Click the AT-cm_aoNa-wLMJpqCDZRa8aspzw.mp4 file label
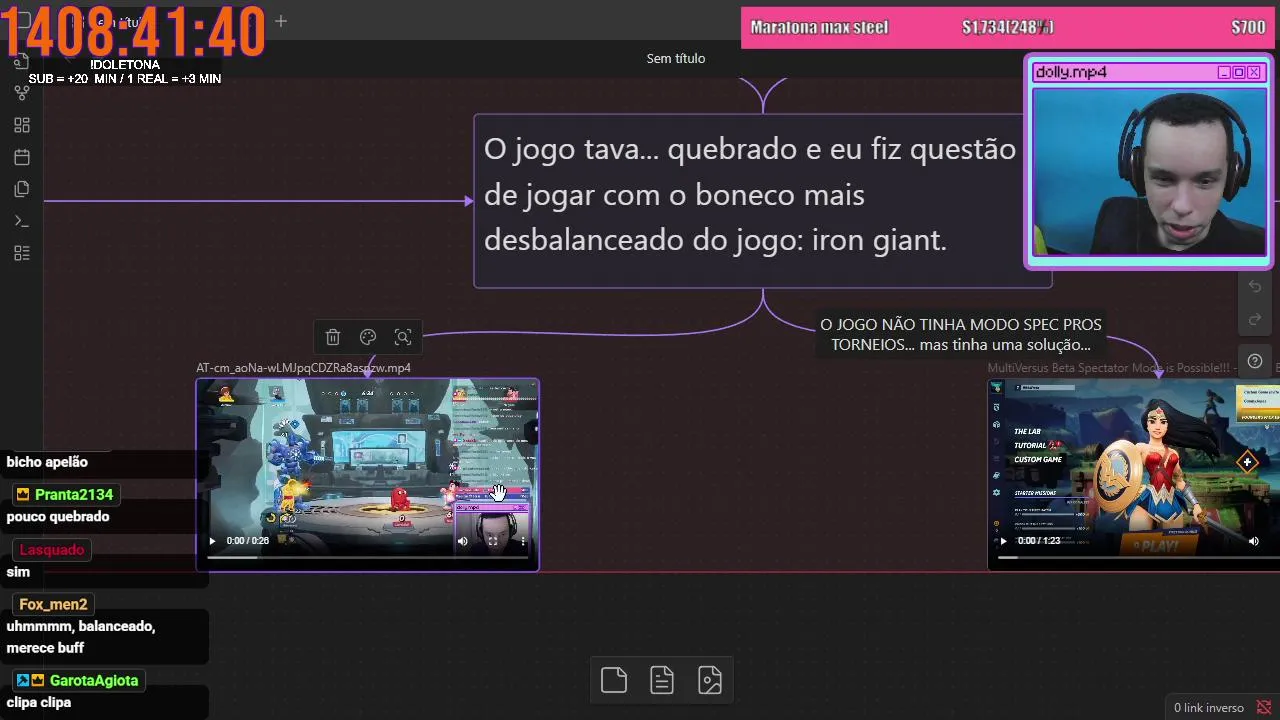 (303, 368)
